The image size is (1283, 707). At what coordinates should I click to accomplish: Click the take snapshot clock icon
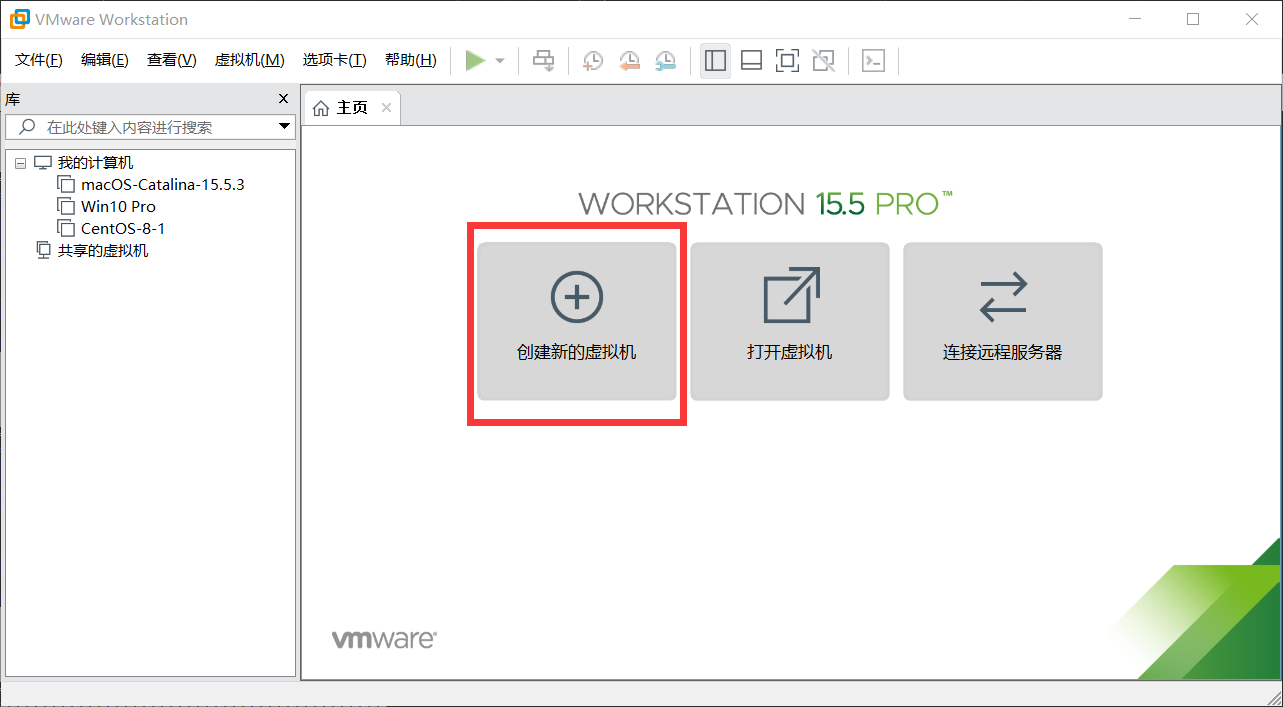tap(593, 61)
